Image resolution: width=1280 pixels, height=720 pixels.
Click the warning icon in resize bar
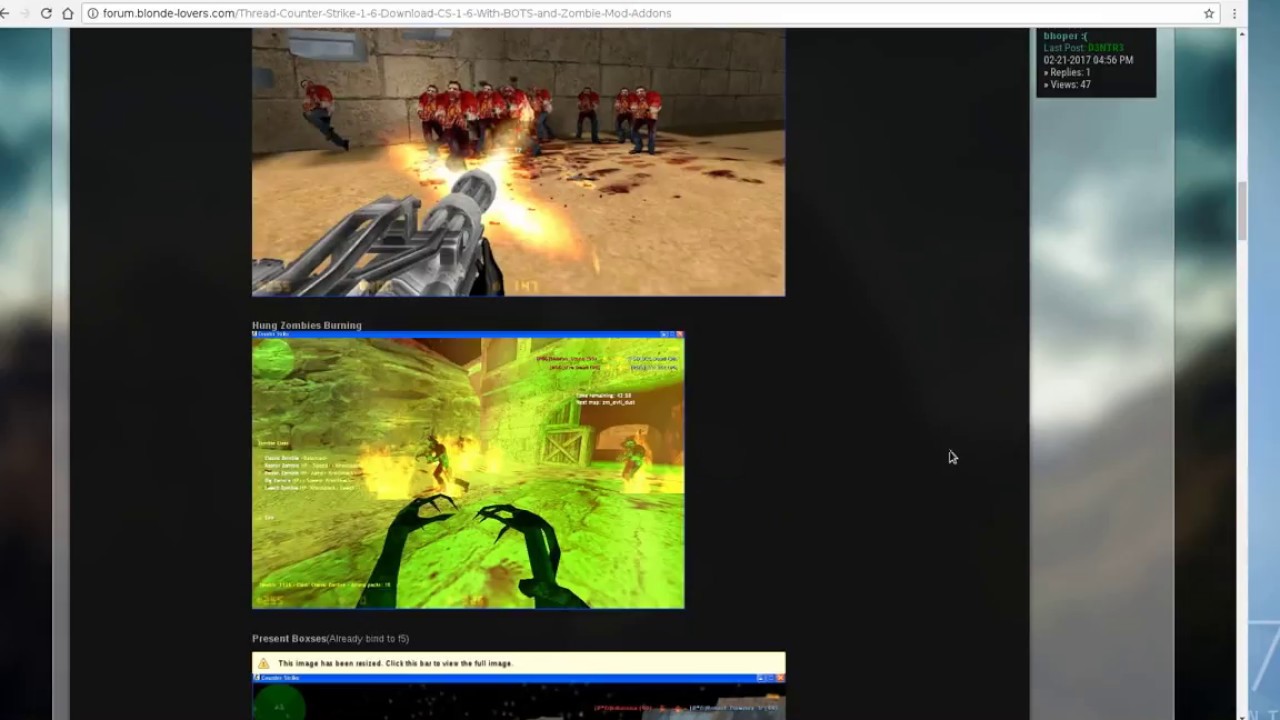(263, 663)
